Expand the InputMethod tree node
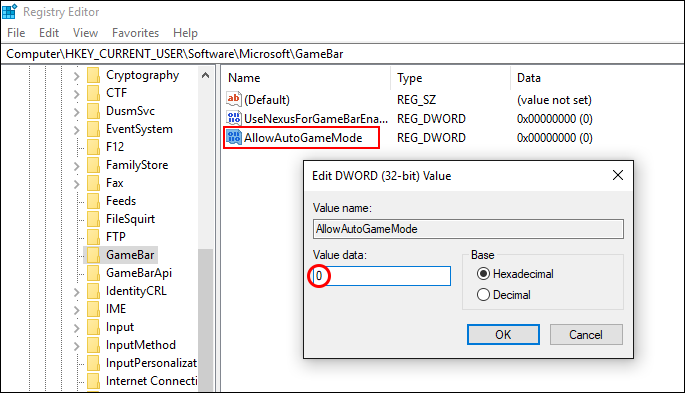 coord(76,346)
